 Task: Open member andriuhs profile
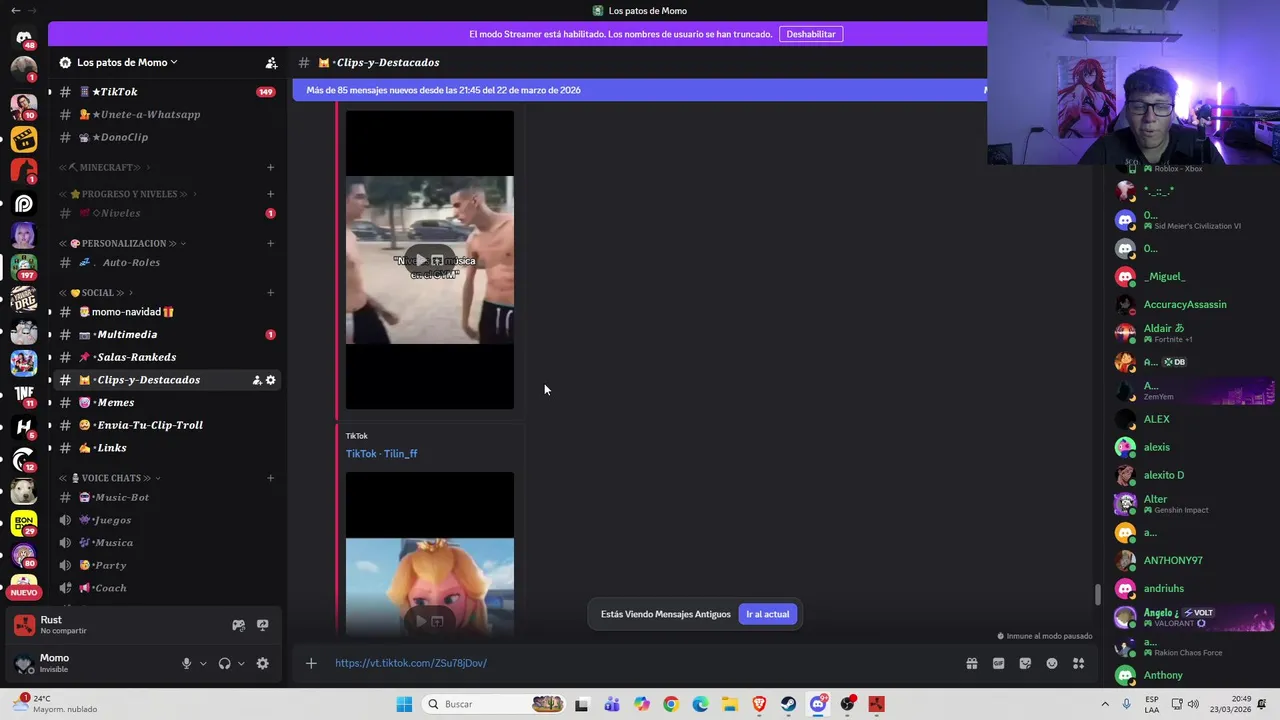coord(1164,588)
